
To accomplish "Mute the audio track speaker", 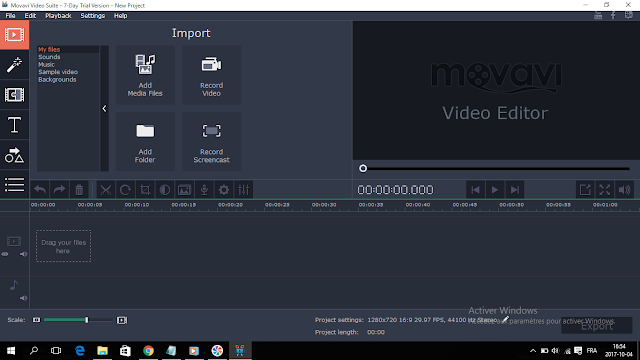I will (24, 298).
